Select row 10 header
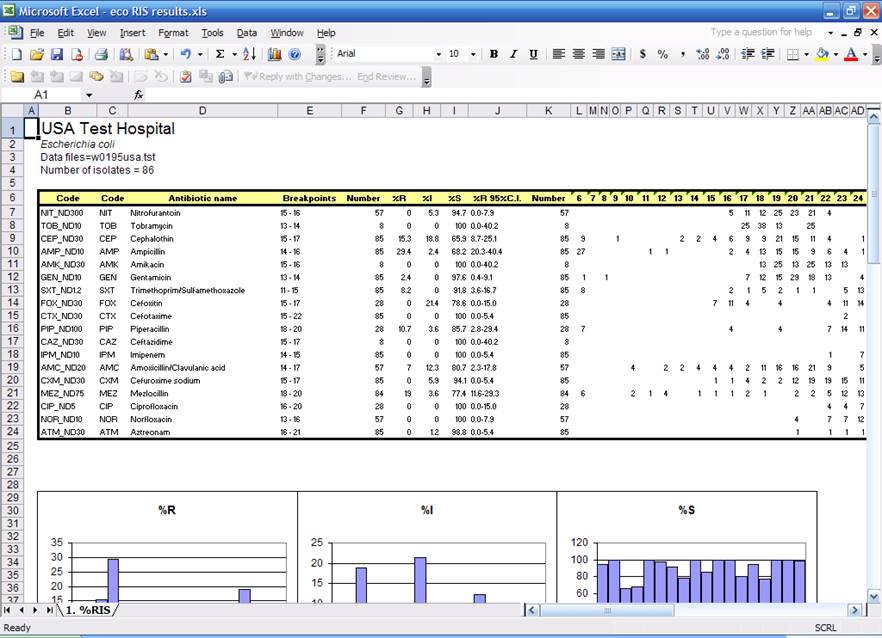 click(x=12, y=251)
